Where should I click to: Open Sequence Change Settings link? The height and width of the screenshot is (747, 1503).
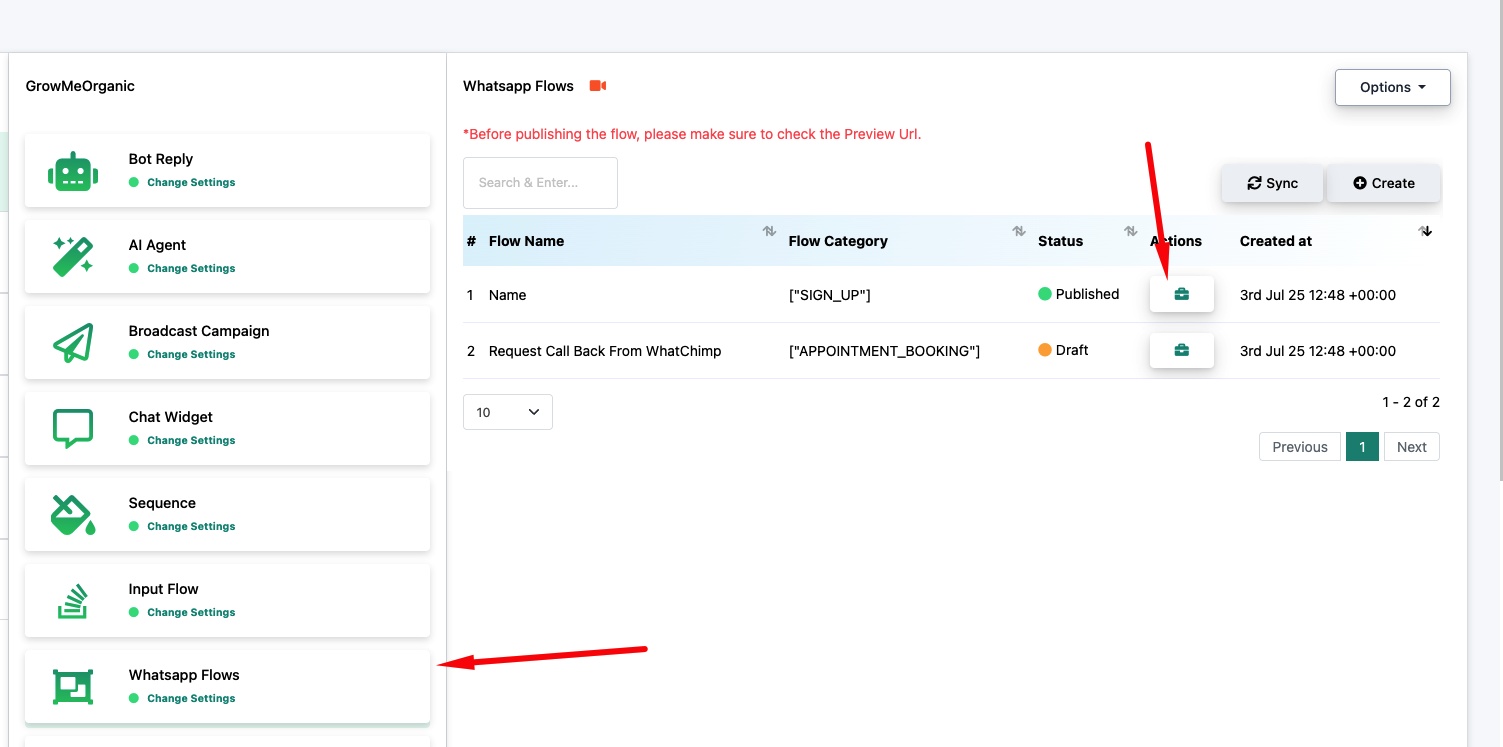[x=191, y=527]
